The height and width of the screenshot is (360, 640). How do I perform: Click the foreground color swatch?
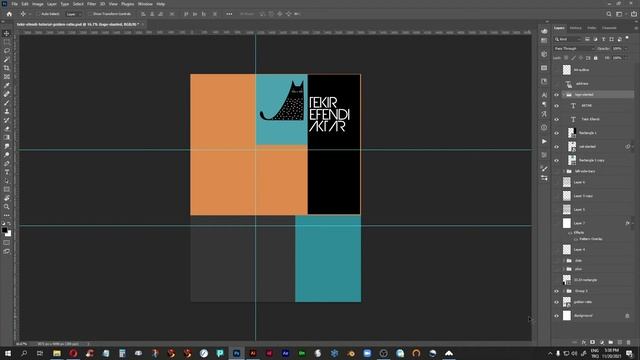click(x=4, y=230)
